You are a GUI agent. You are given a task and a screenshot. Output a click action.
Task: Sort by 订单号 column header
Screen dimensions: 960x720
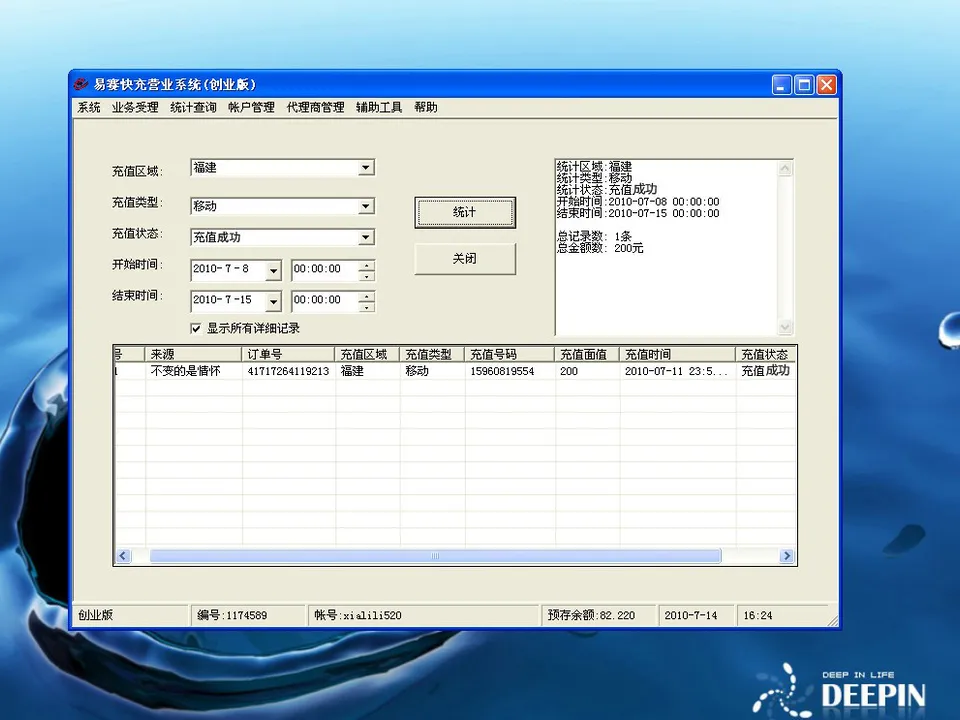[288, 355]
